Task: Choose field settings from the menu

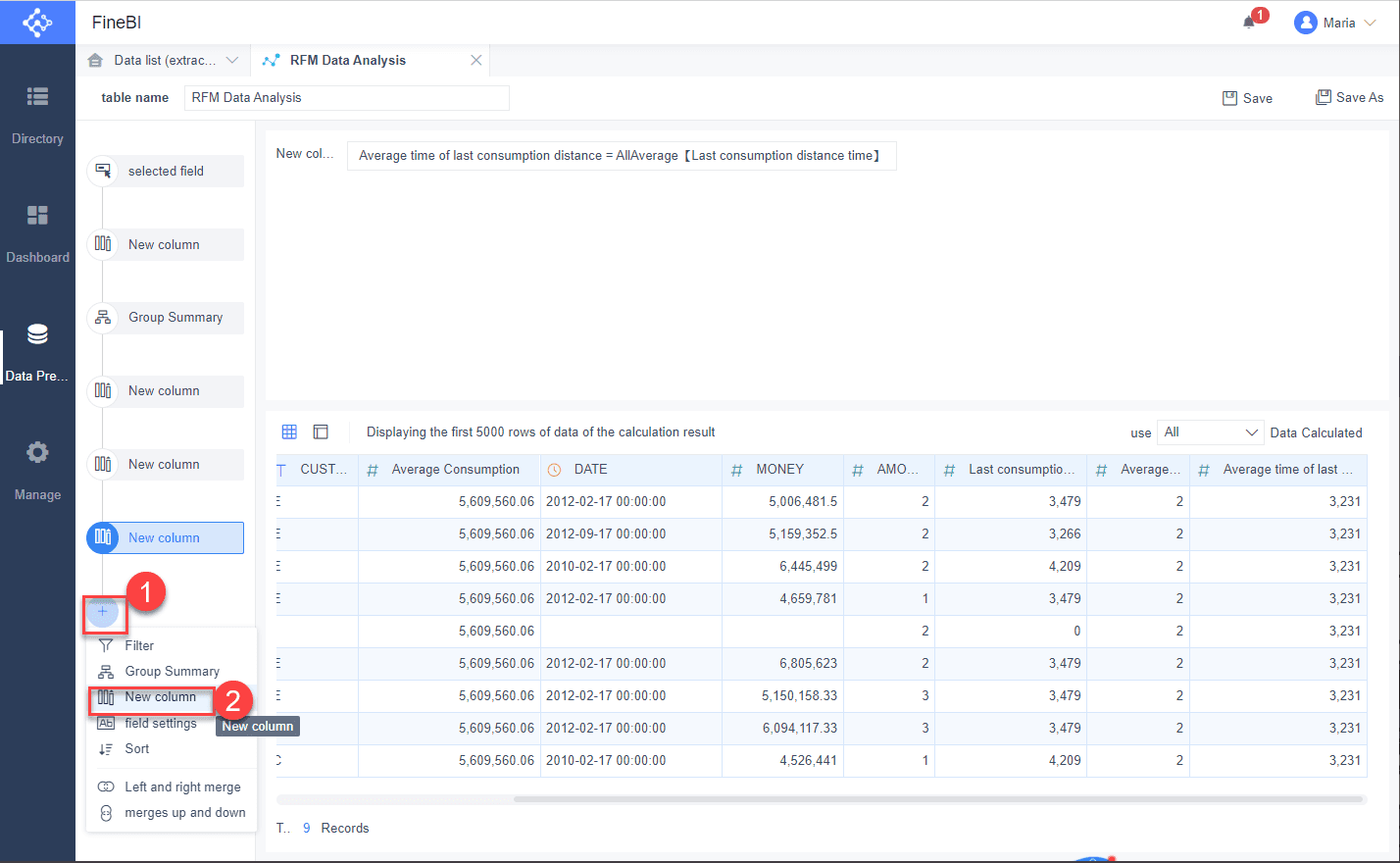Action: pos(171,723)
